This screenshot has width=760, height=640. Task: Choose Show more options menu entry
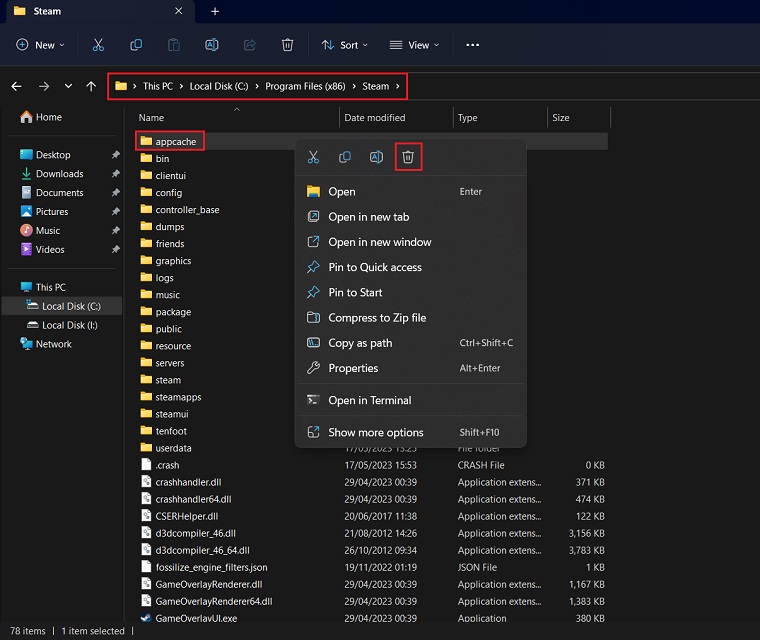[x=376, y=432]
